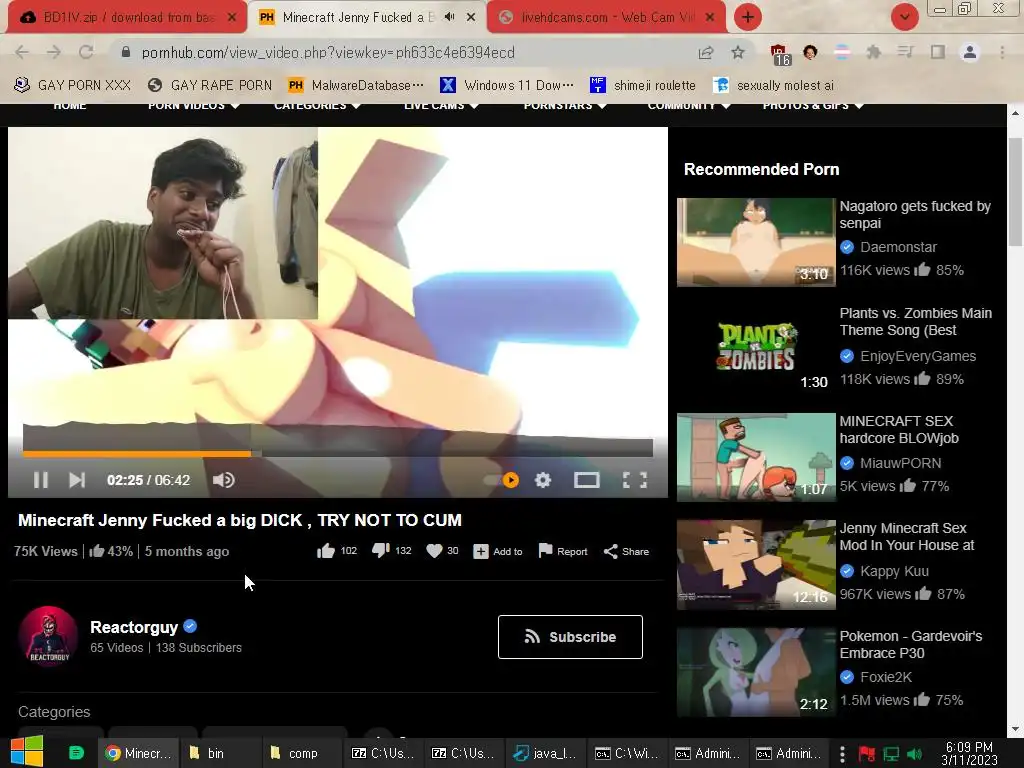Close the livehdcams.com tab
This screenshot has width=1024, height=768.
(710, 18)
